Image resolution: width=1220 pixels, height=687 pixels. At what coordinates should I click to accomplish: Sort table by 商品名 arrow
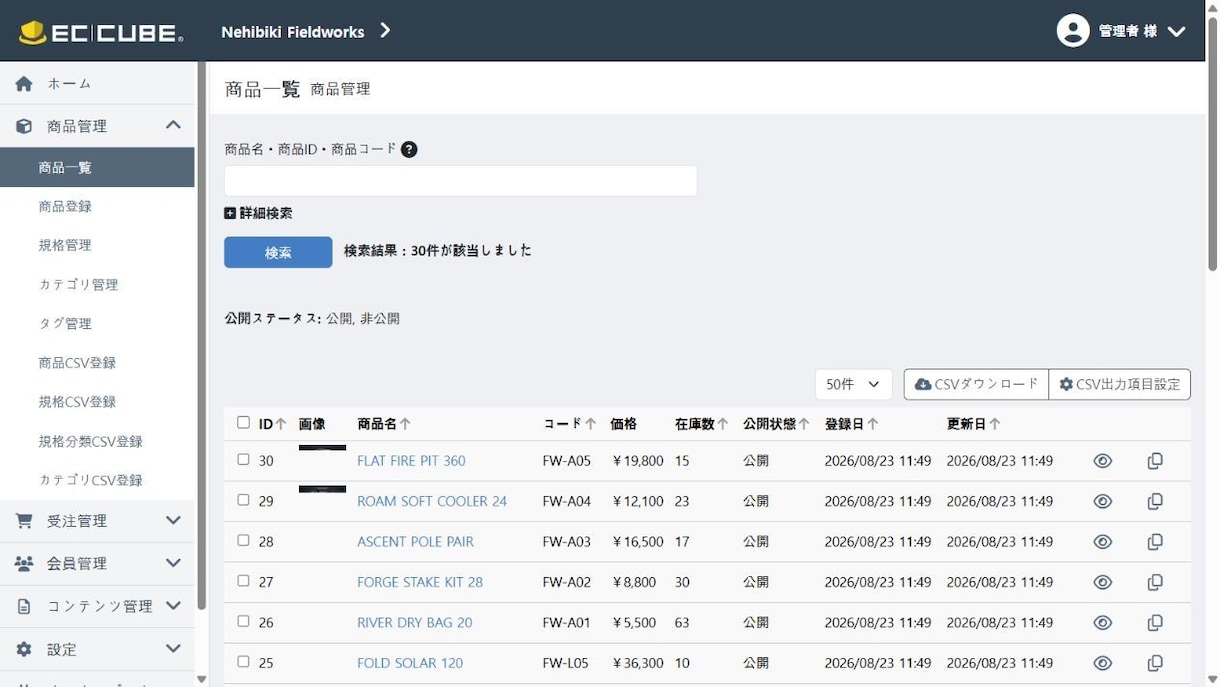click(x=405, y=424)
